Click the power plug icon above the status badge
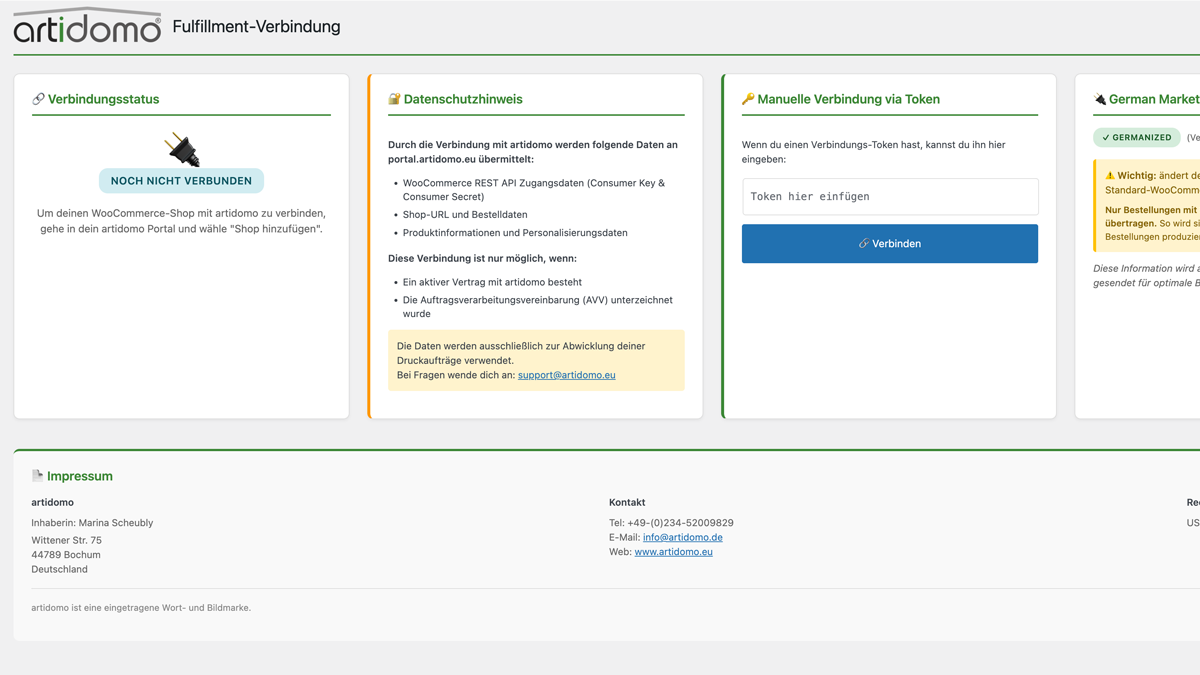Viewport: 1200px width, 675px height. click(182, 149)
